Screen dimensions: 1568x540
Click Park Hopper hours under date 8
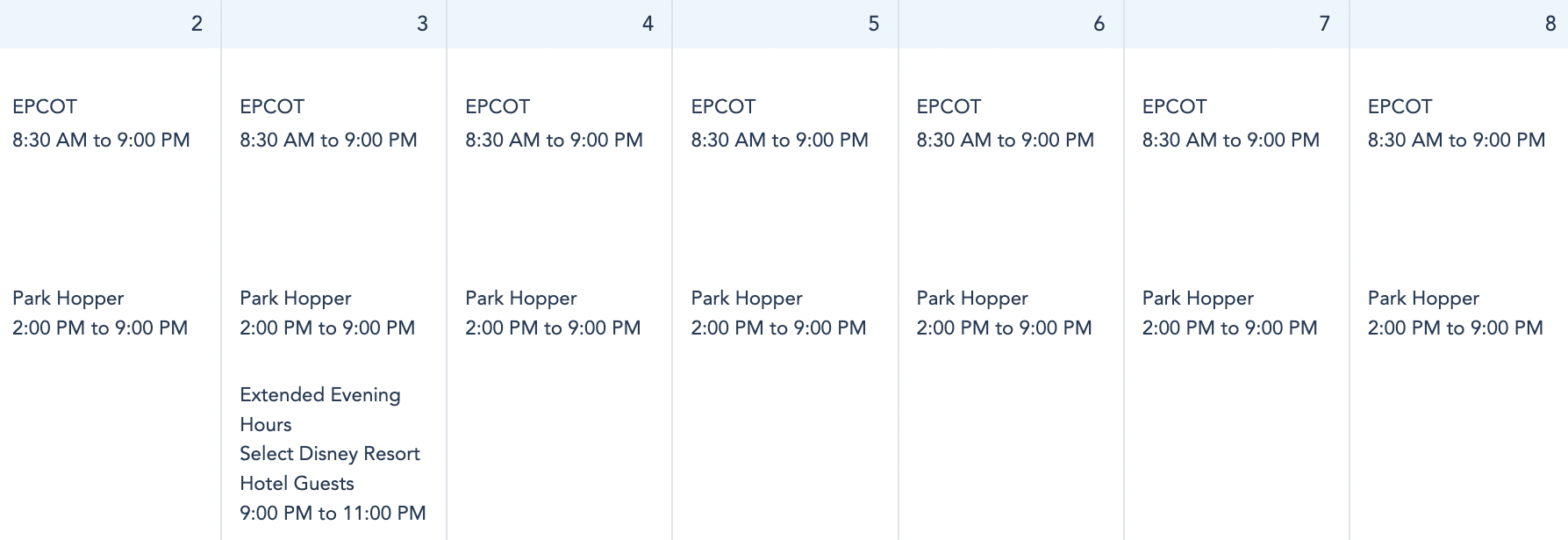(x=1455, y=328)
